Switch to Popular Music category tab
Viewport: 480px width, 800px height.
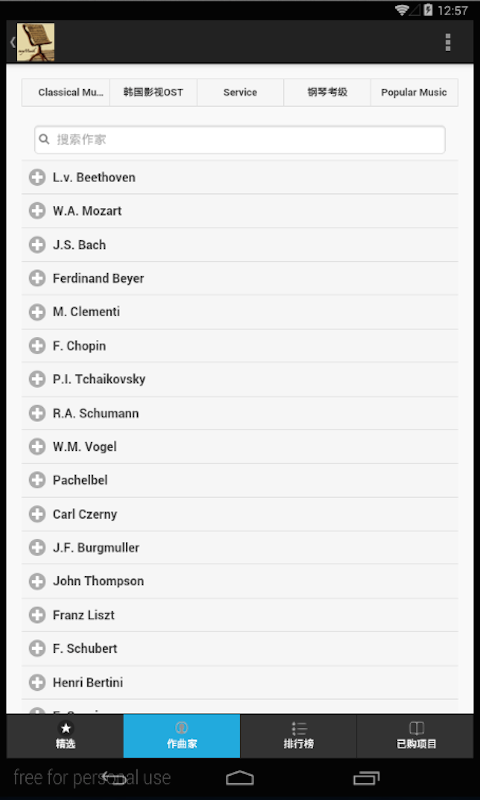(x=414, y=92)
